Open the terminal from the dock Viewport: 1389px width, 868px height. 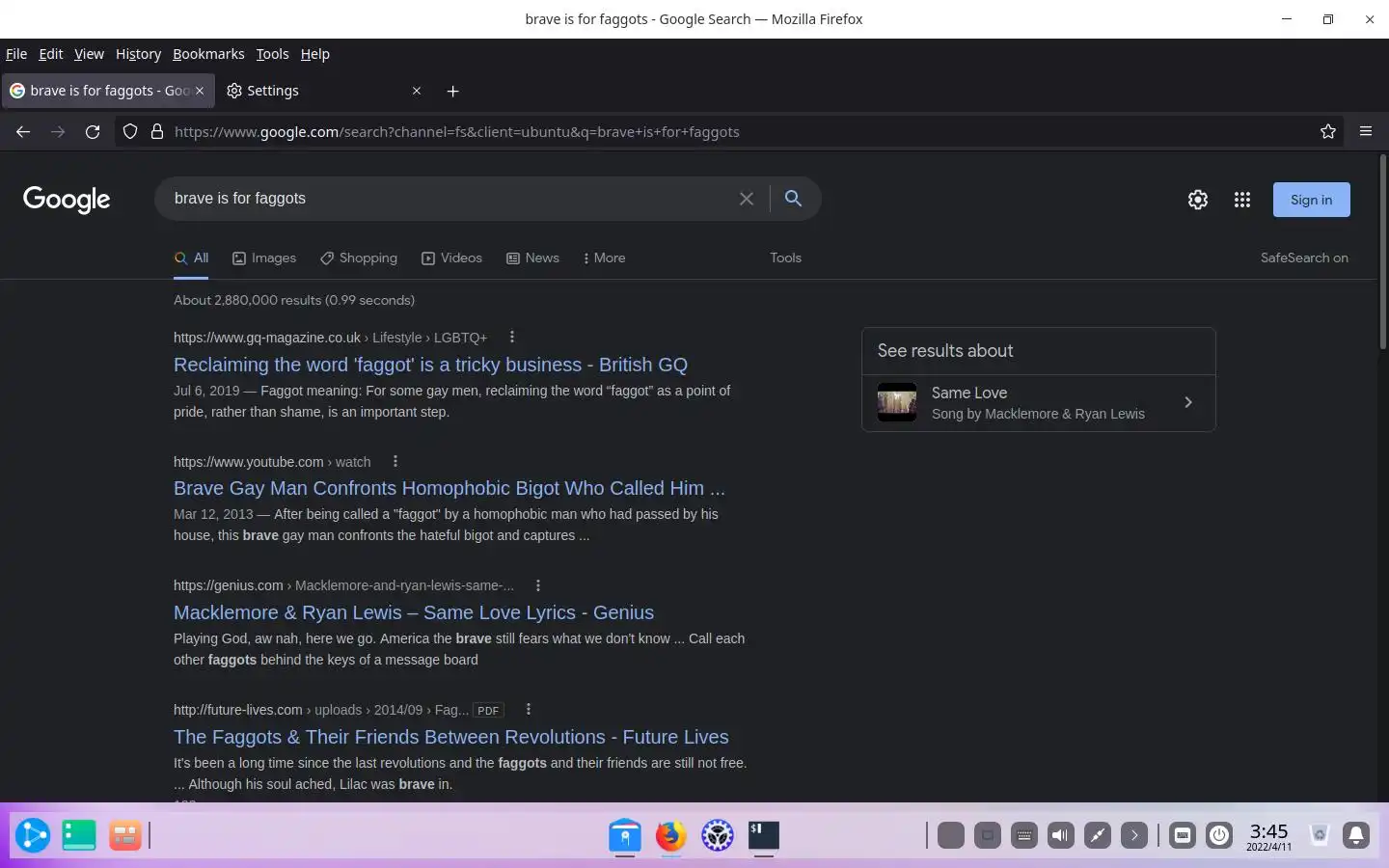(x=764, y=835)
